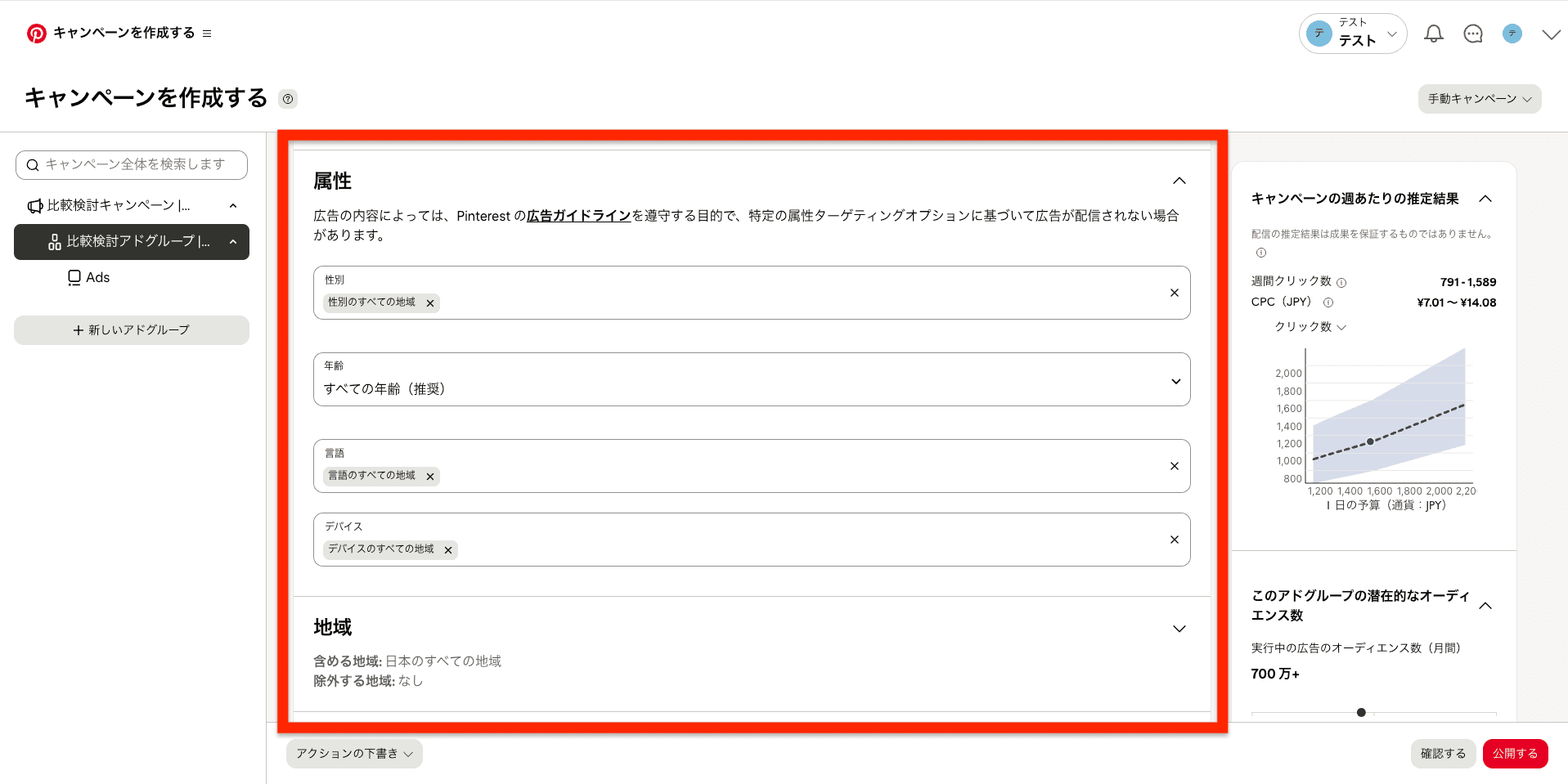
Task: Expand the account menu chevron at far right
Action: click(x=1551, y=34)
